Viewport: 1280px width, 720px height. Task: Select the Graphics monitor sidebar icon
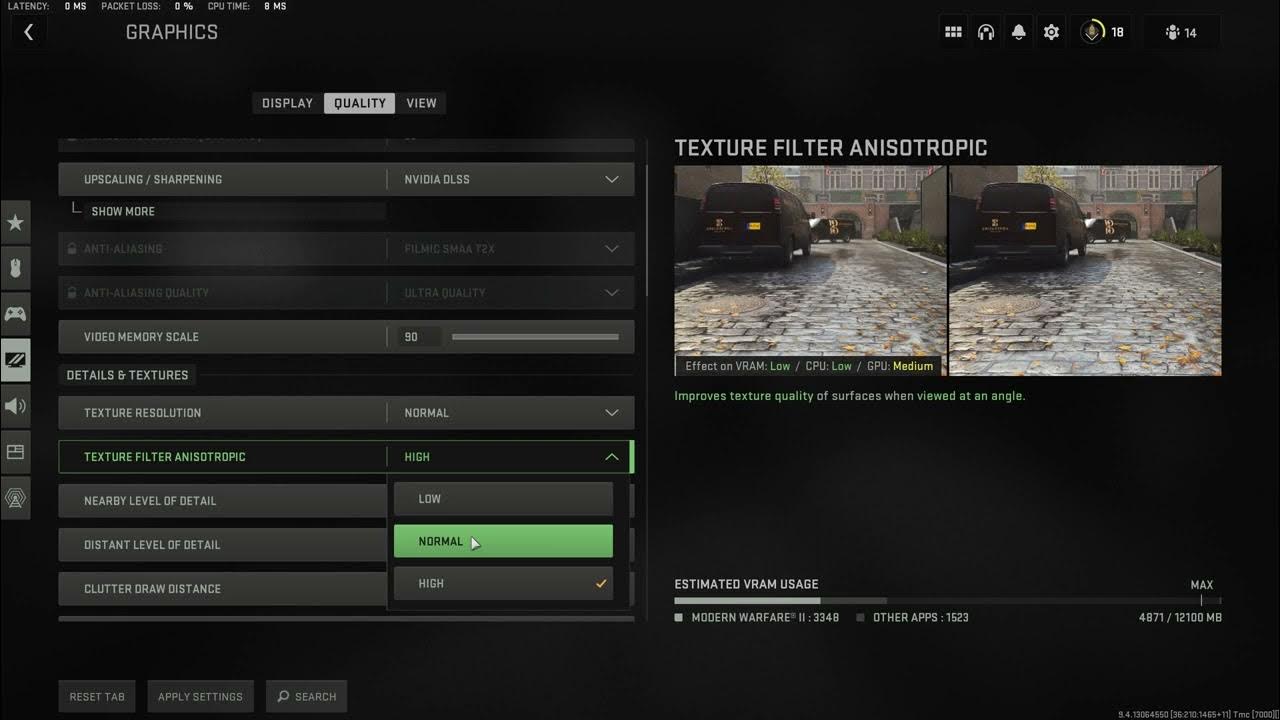click(x=15, y=360)
